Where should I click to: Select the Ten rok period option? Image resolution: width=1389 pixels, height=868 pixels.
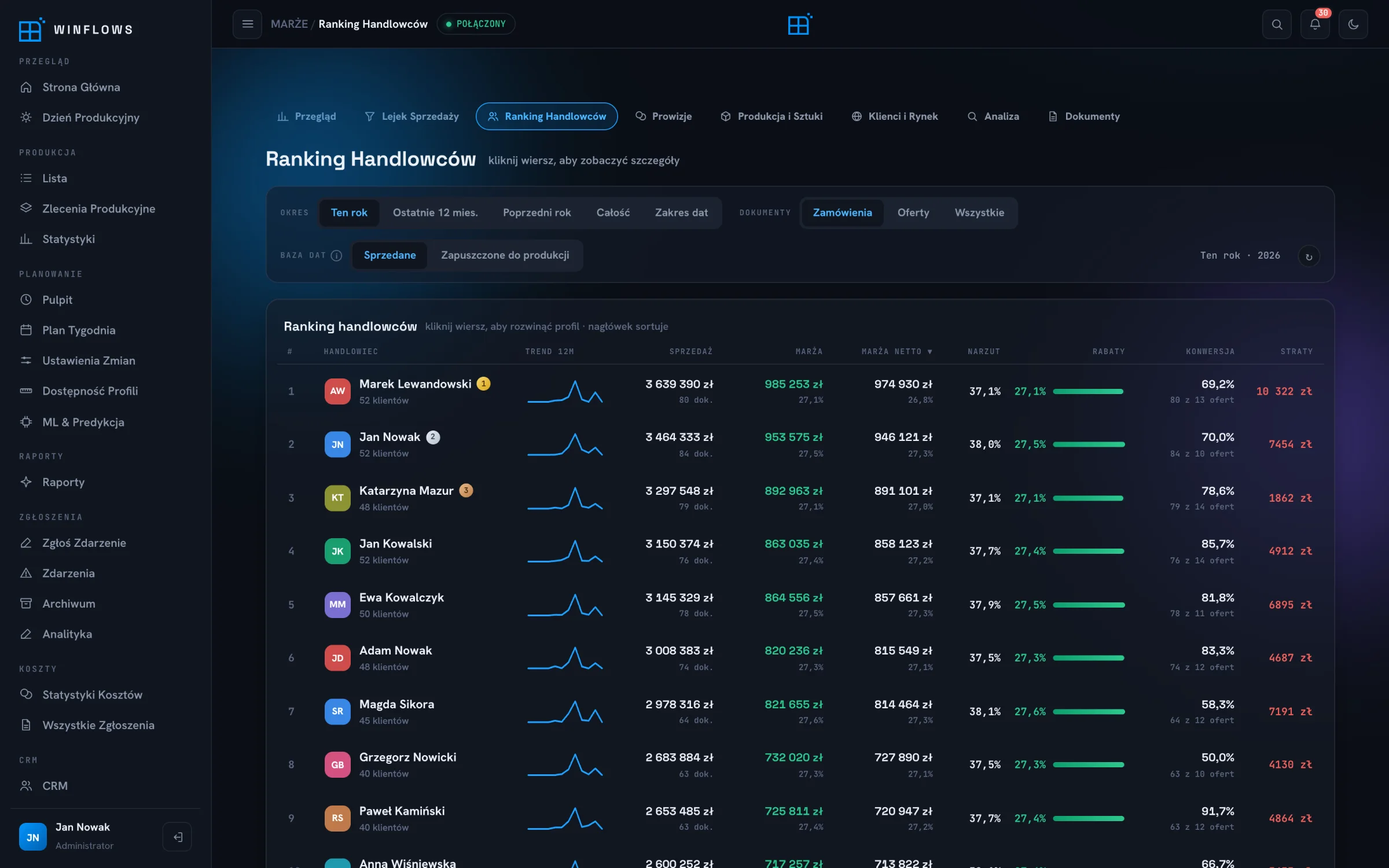(x=349, y=213)
